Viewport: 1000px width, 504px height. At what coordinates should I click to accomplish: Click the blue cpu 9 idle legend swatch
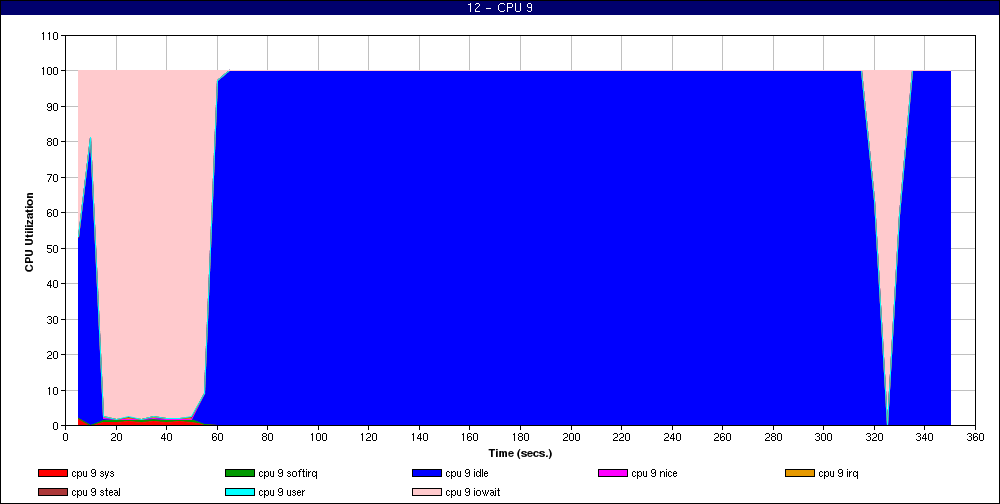pyautogui.click(x=427, y=473)
